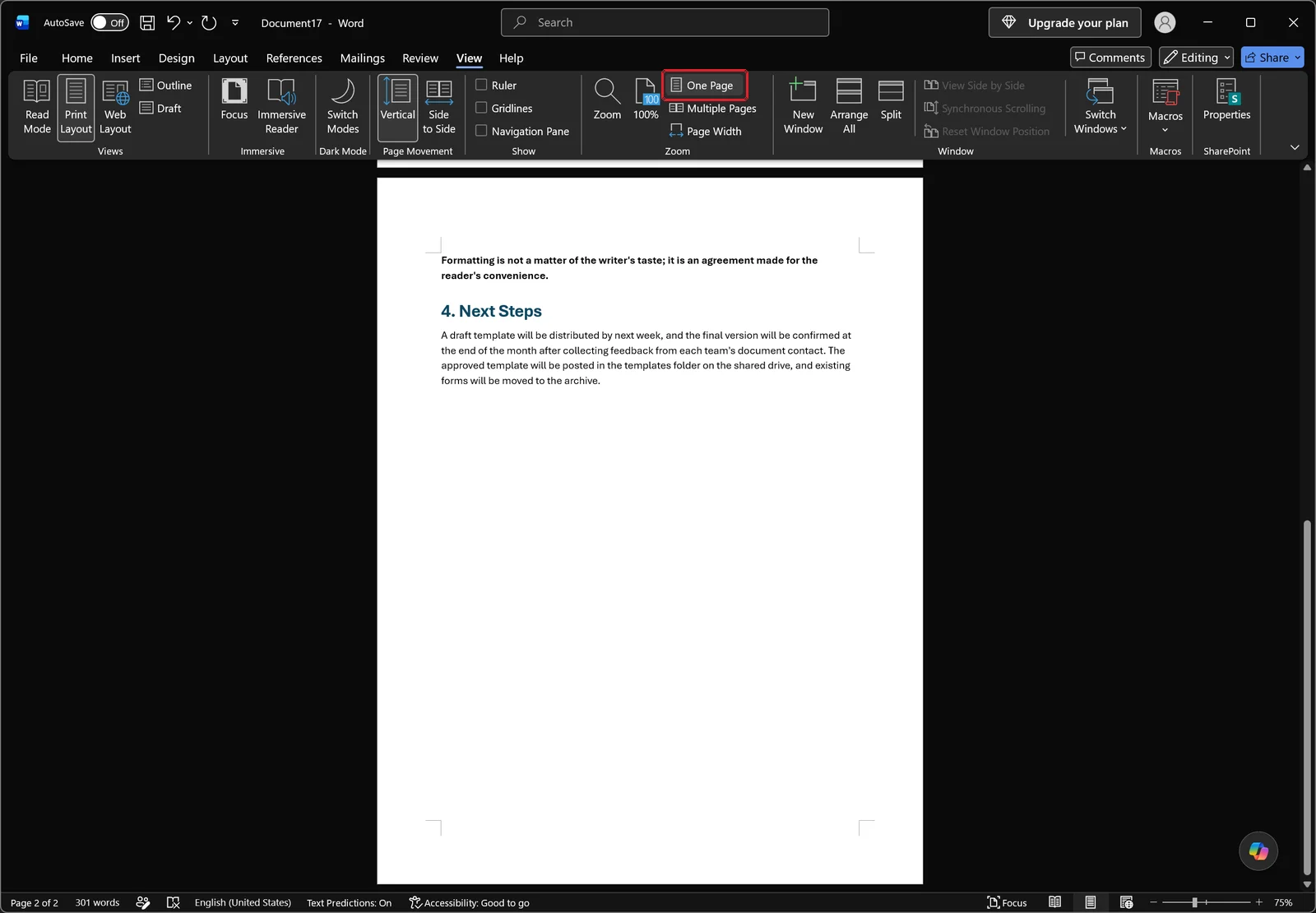Open a New Window
Viewport: 1316px width, 913px height.
pos(803,107)
